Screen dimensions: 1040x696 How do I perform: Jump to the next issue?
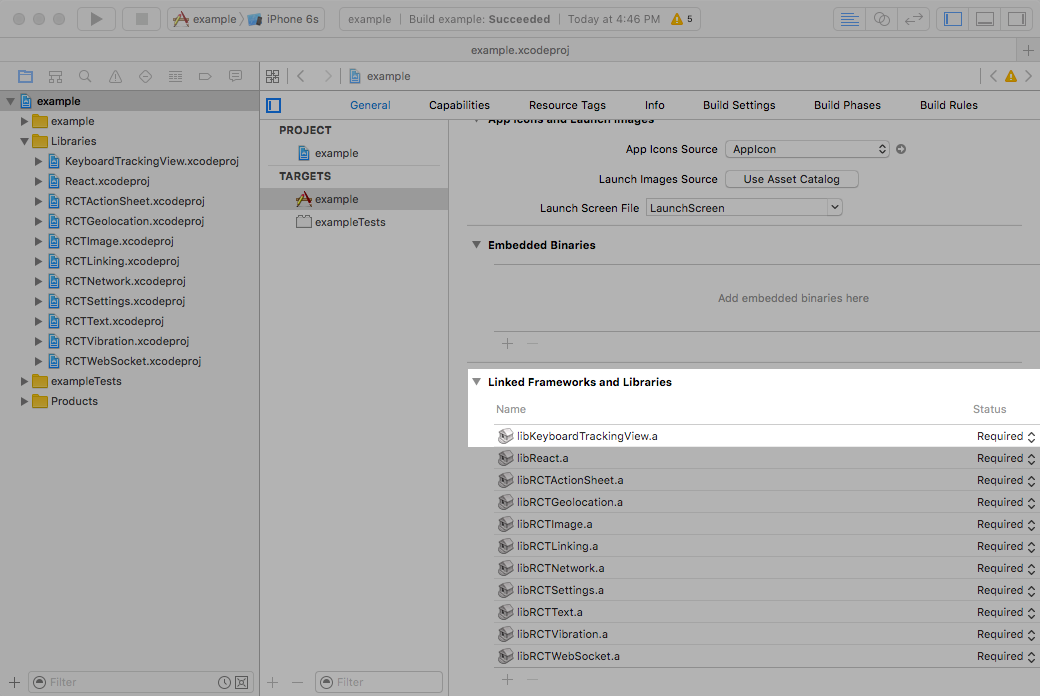point(1029,76)
